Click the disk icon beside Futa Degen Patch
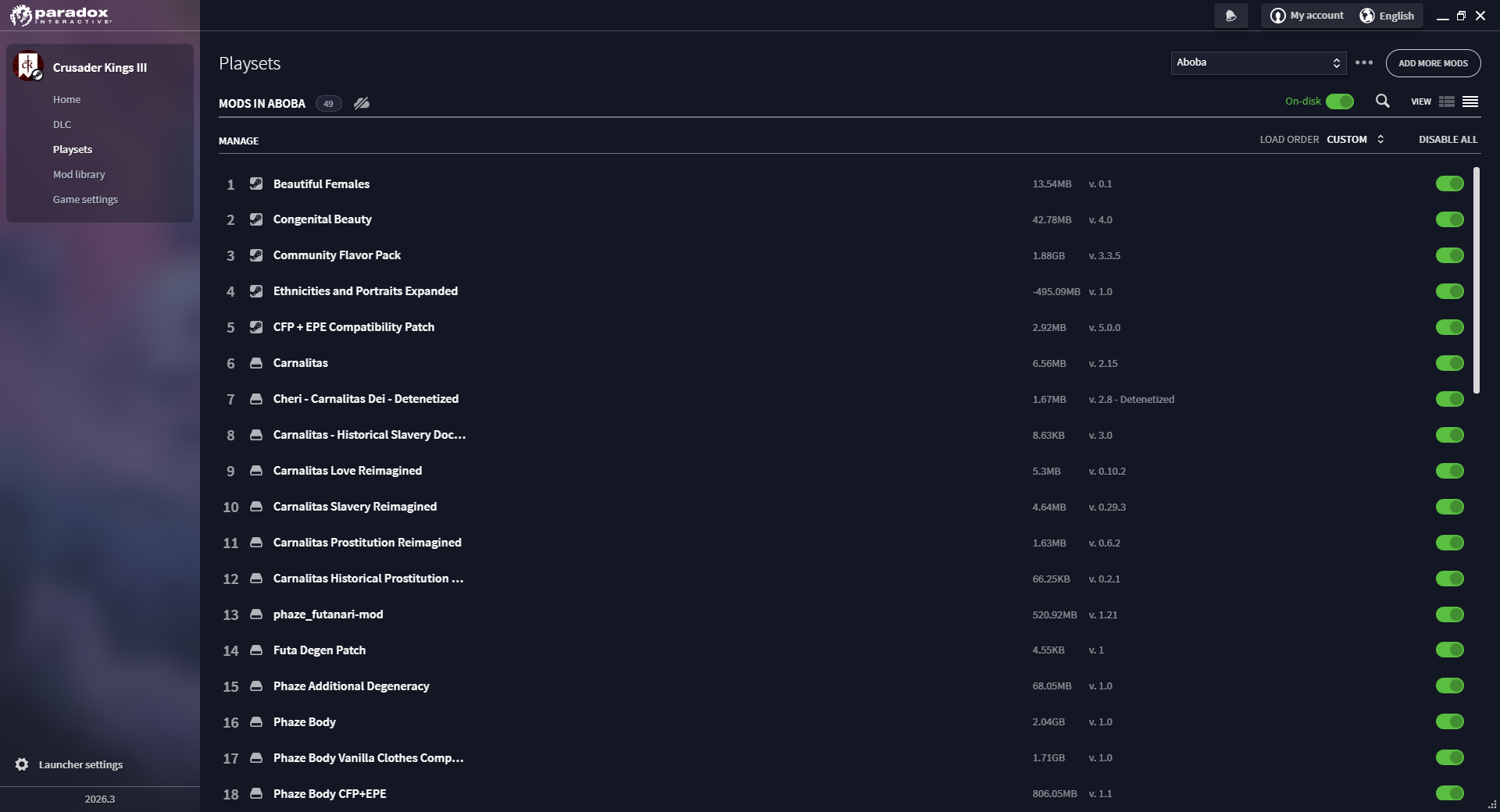This screenshot has width=1500, height=812. [256, 650]
